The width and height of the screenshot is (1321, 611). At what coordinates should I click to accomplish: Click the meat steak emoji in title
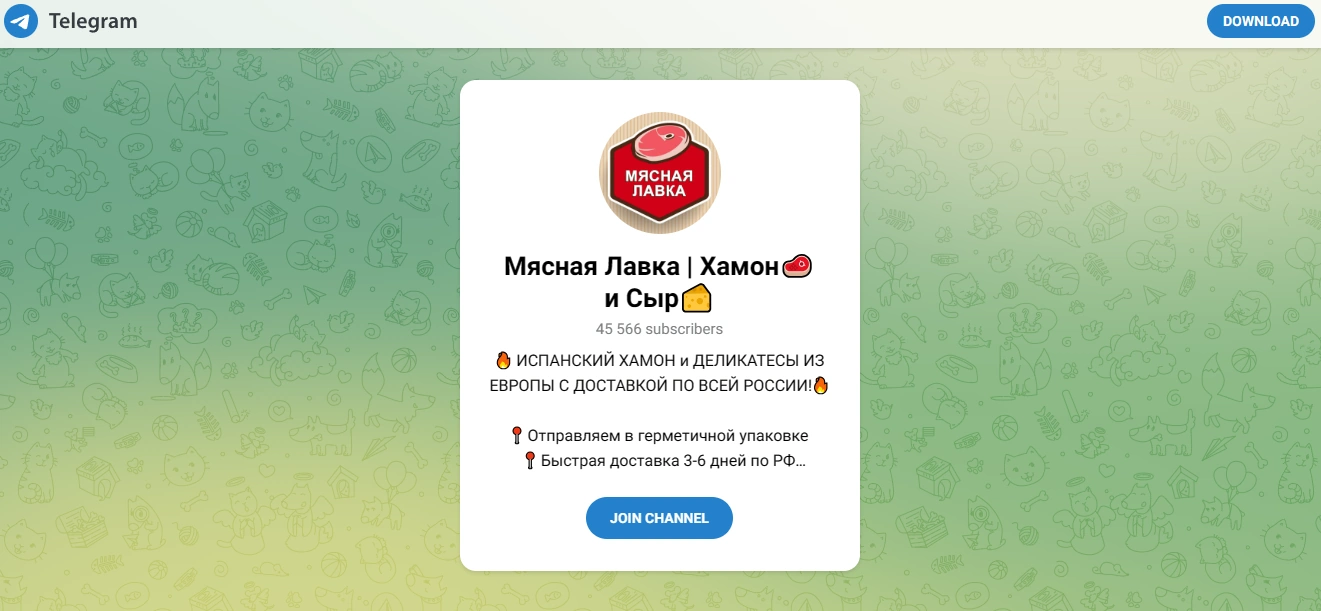797,266
